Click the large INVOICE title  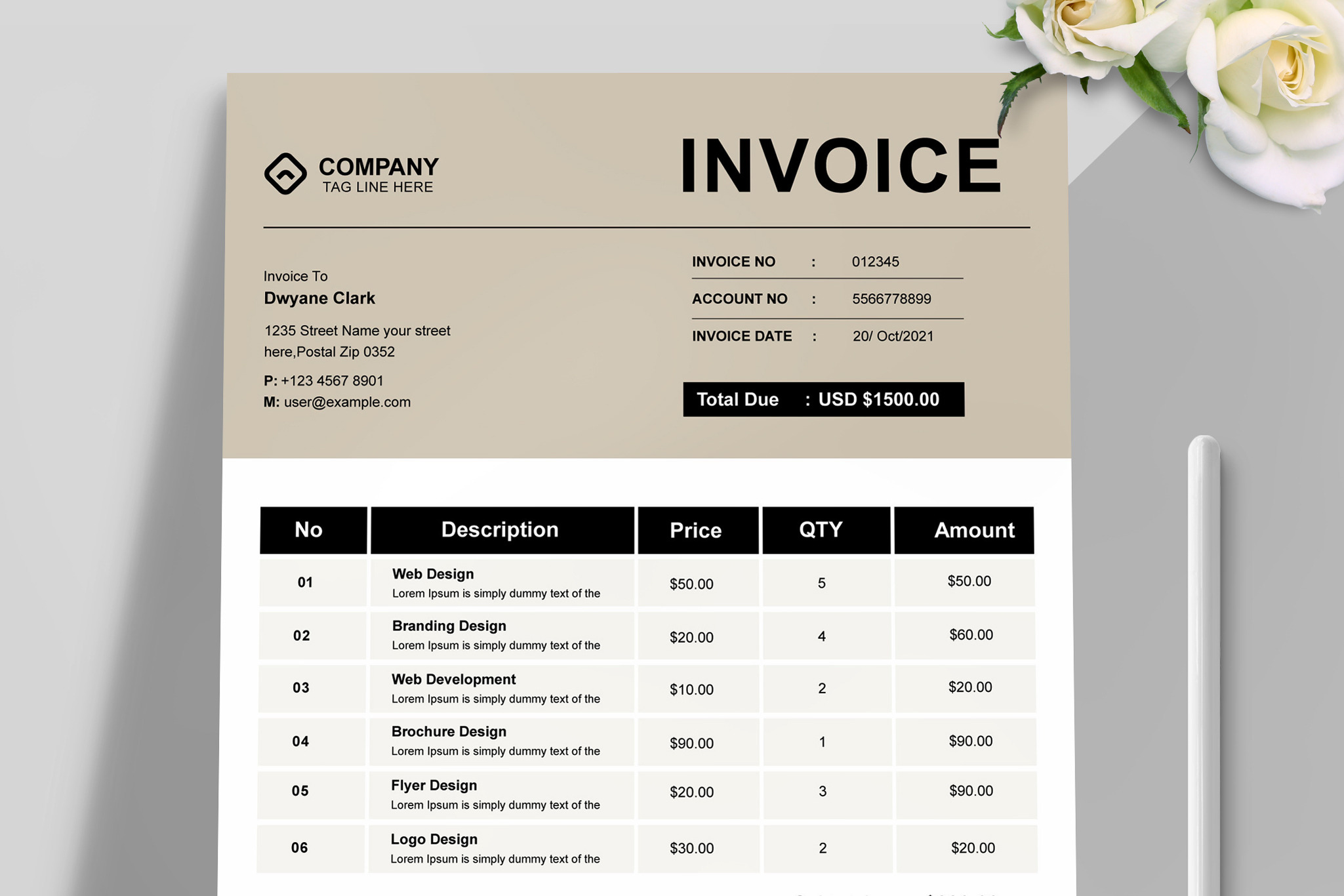click(841, 166)
